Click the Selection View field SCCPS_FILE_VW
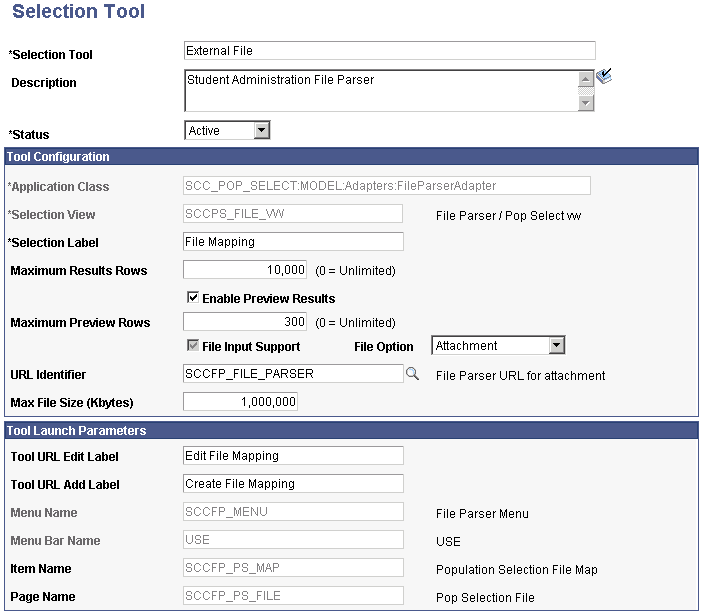The width and height of the screenshot is (706, 614). point(293,213)
